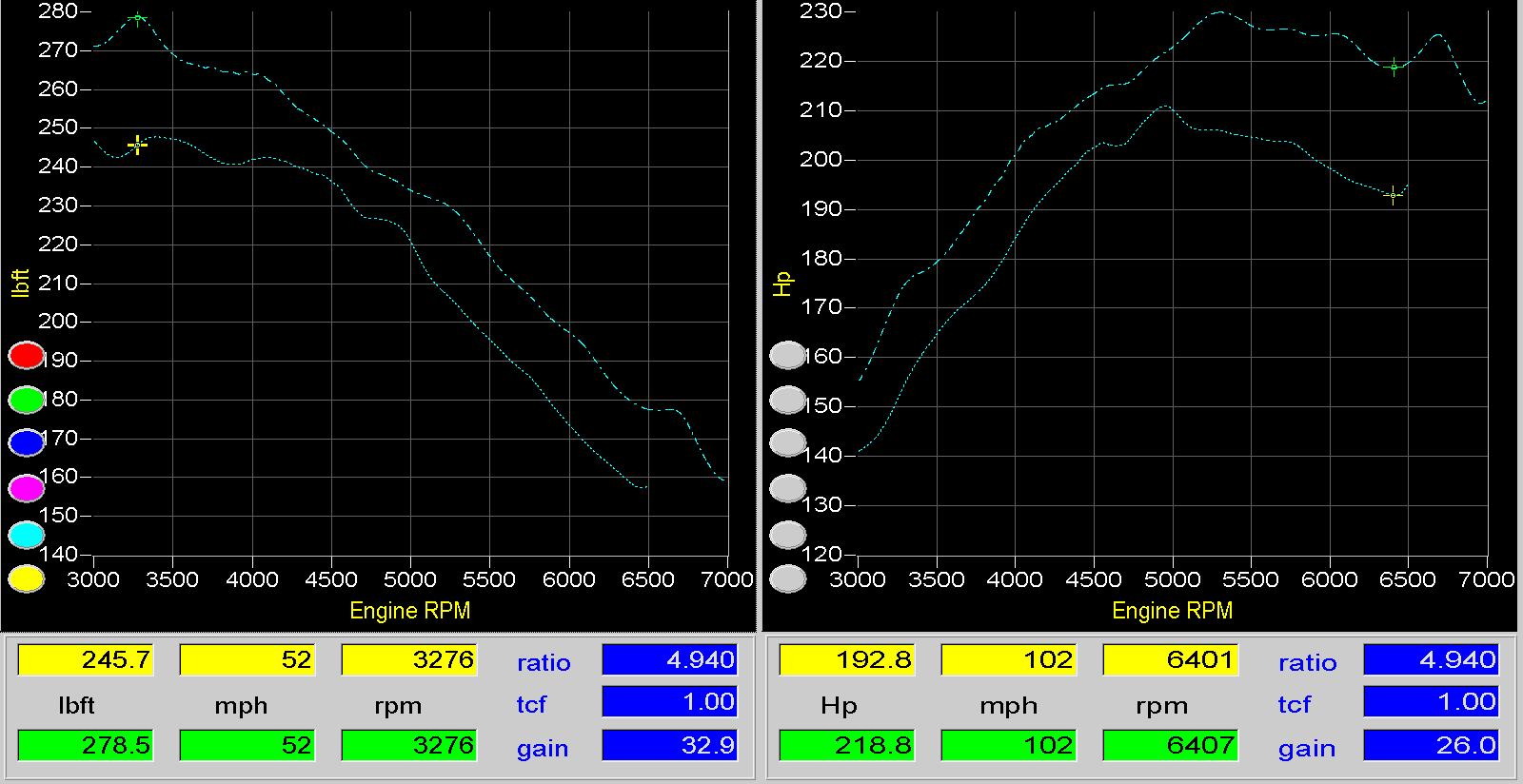Click "ratio" label in Hp panel
The image size is (1523, 784).
(x=1307, y=662)
